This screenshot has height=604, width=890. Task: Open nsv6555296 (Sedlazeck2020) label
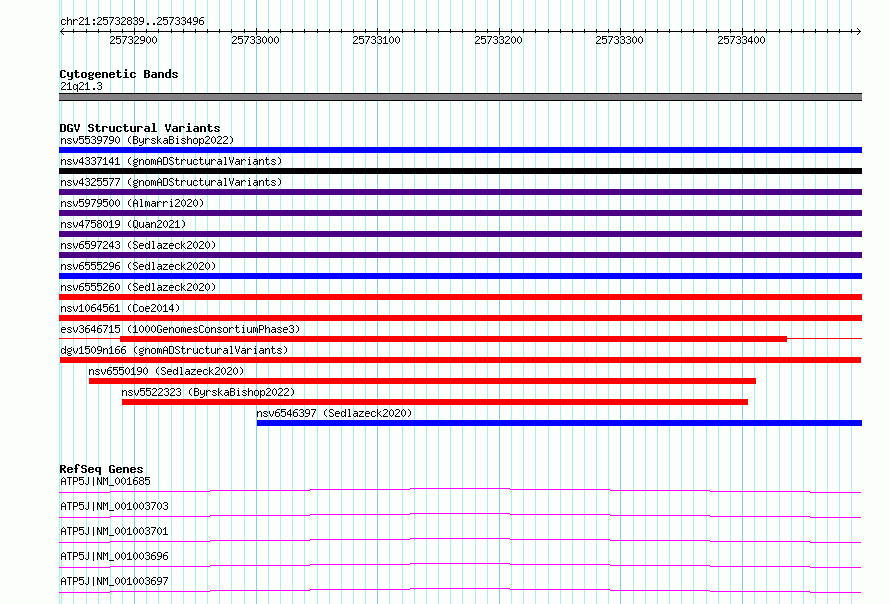(x=138, y=266)
